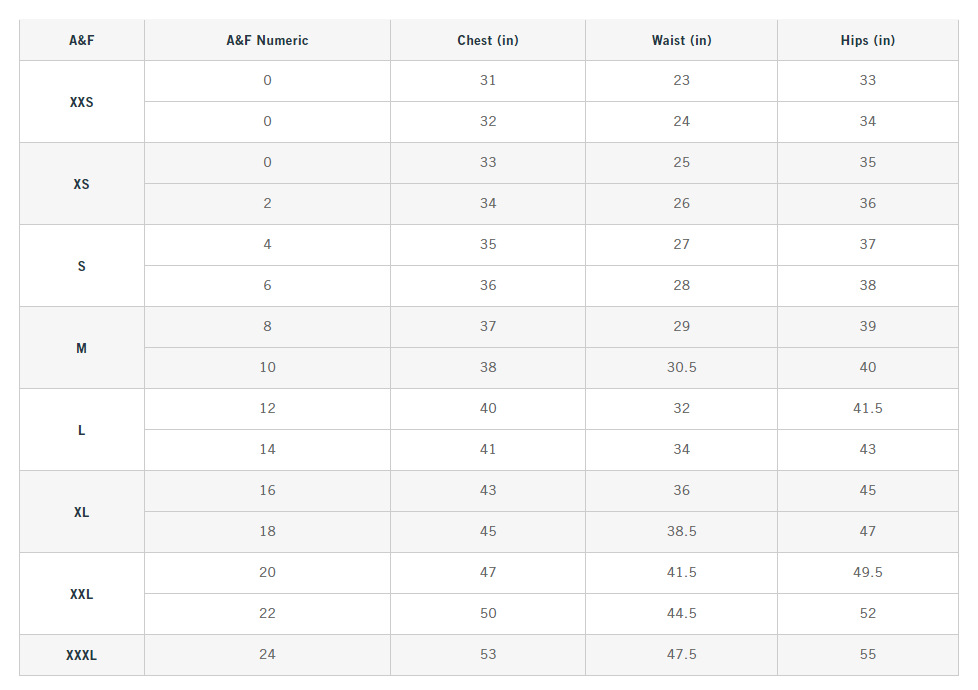Select the Chest (in) column header
The height and width of the screenshot is (690, 978).
pos(488,41)
